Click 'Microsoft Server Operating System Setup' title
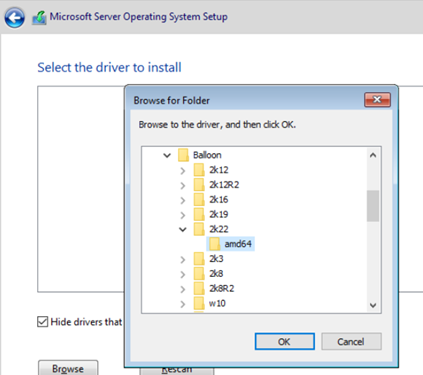The height and width of the screenshot is (375, 423). coord(139,17)
